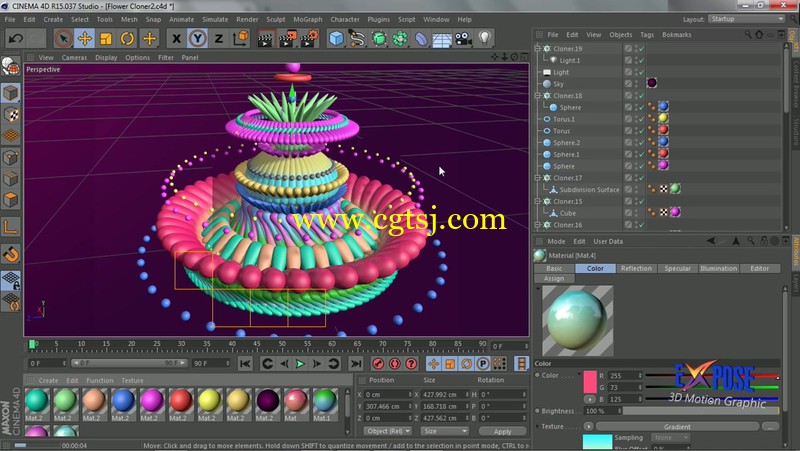
Task: Click the Camera object icon in toolbar
Action: click(464, 38)
